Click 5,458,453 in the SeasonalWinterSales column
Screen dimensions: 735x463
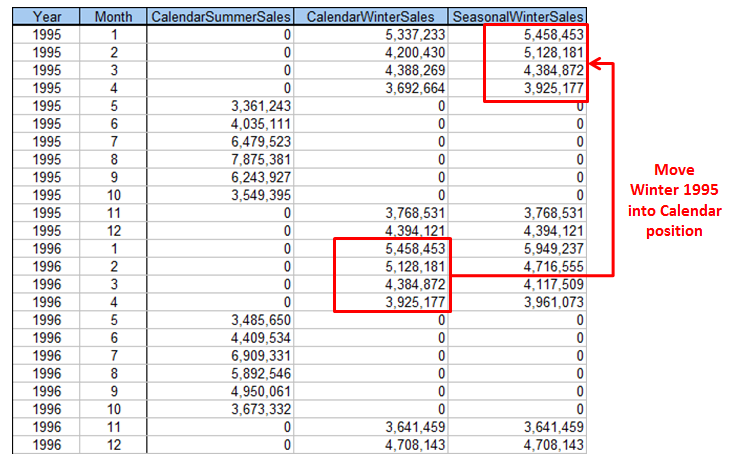coord(549,34)
